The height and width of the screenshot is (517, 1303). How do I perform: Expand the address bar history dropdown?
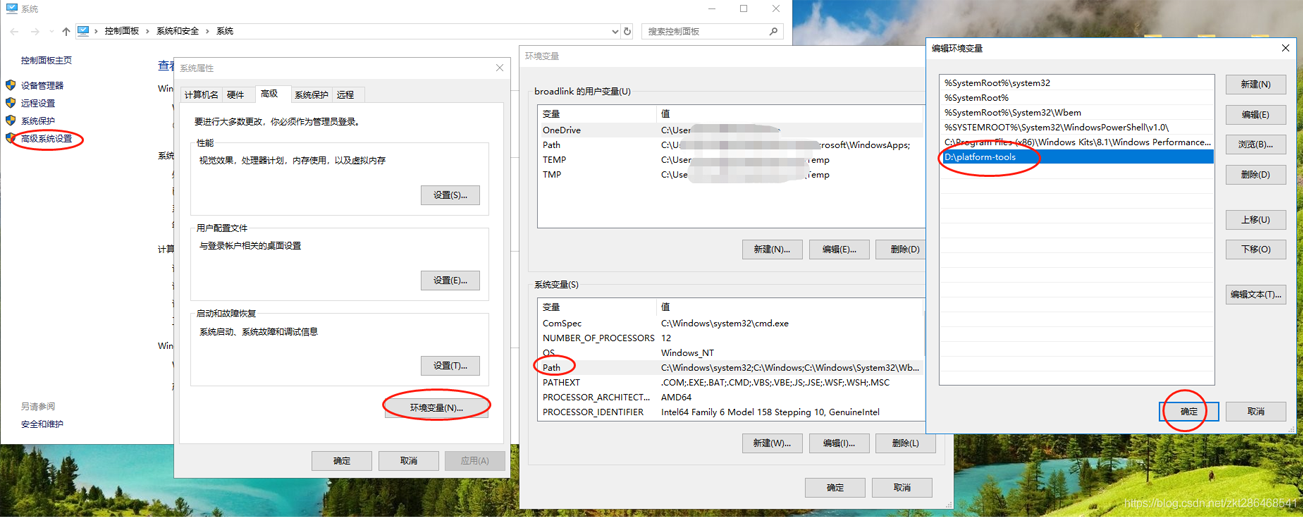click(614, 32)
